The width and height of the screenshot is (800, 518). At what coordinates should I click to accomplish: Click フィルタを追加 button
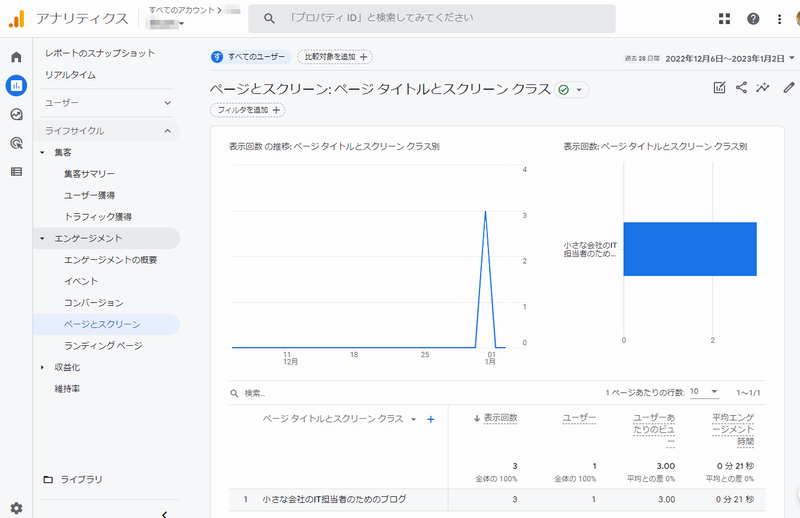tap(247, 110)
